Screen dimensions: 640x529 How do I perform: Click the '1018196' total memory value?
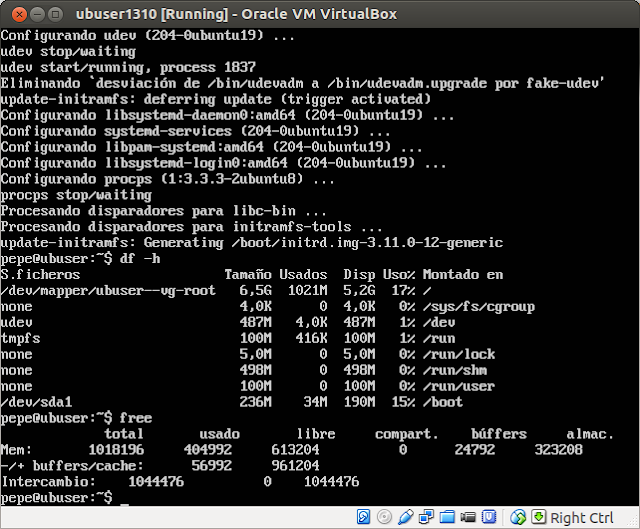pos(116,450)
